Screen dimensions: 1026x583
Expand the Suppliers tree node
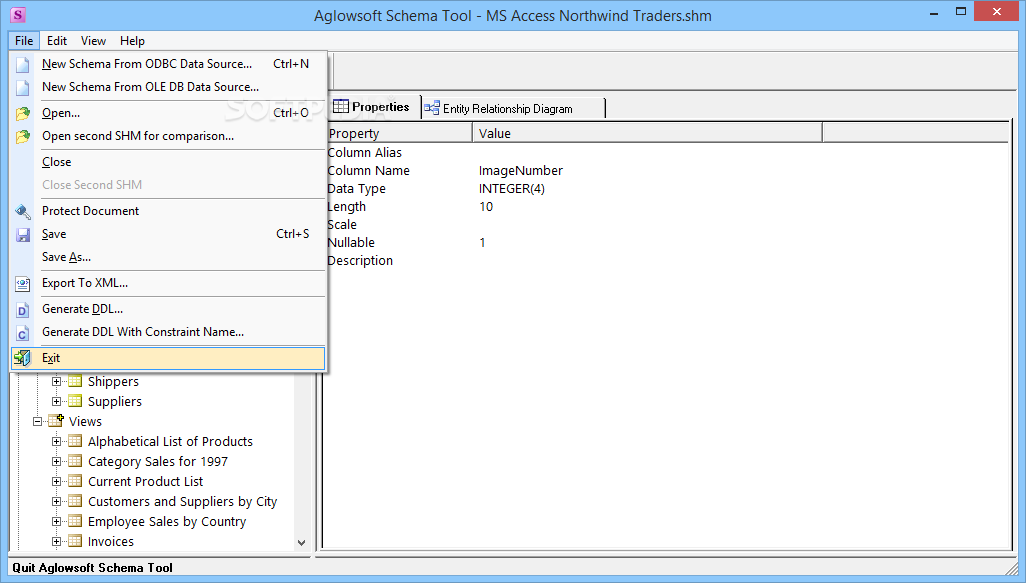pyautogui.click(x=56, y=402)
